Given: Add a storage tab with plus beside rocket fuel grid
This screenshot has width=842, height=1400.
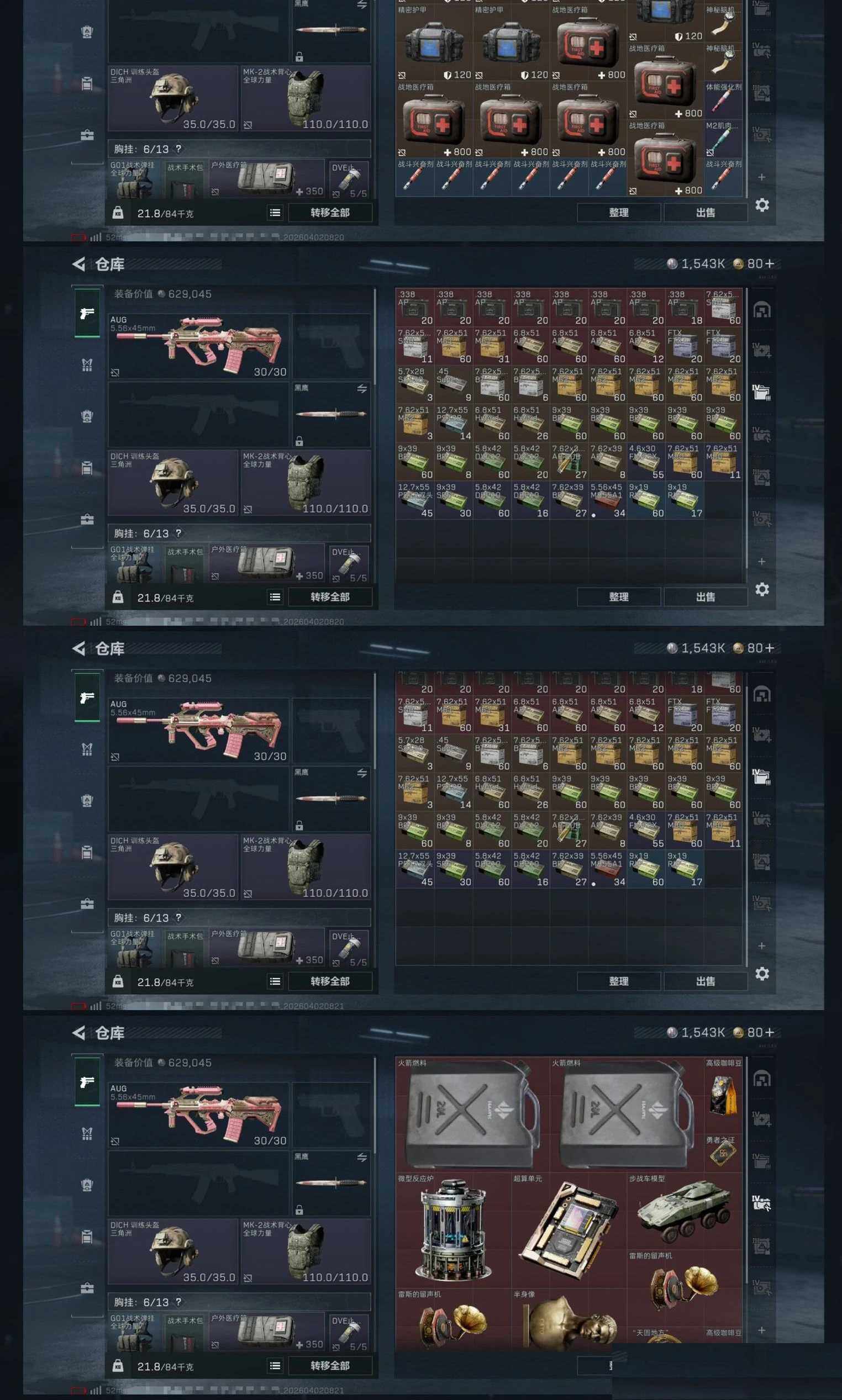Looking at the screenshot, I should tap(761, 1330).
